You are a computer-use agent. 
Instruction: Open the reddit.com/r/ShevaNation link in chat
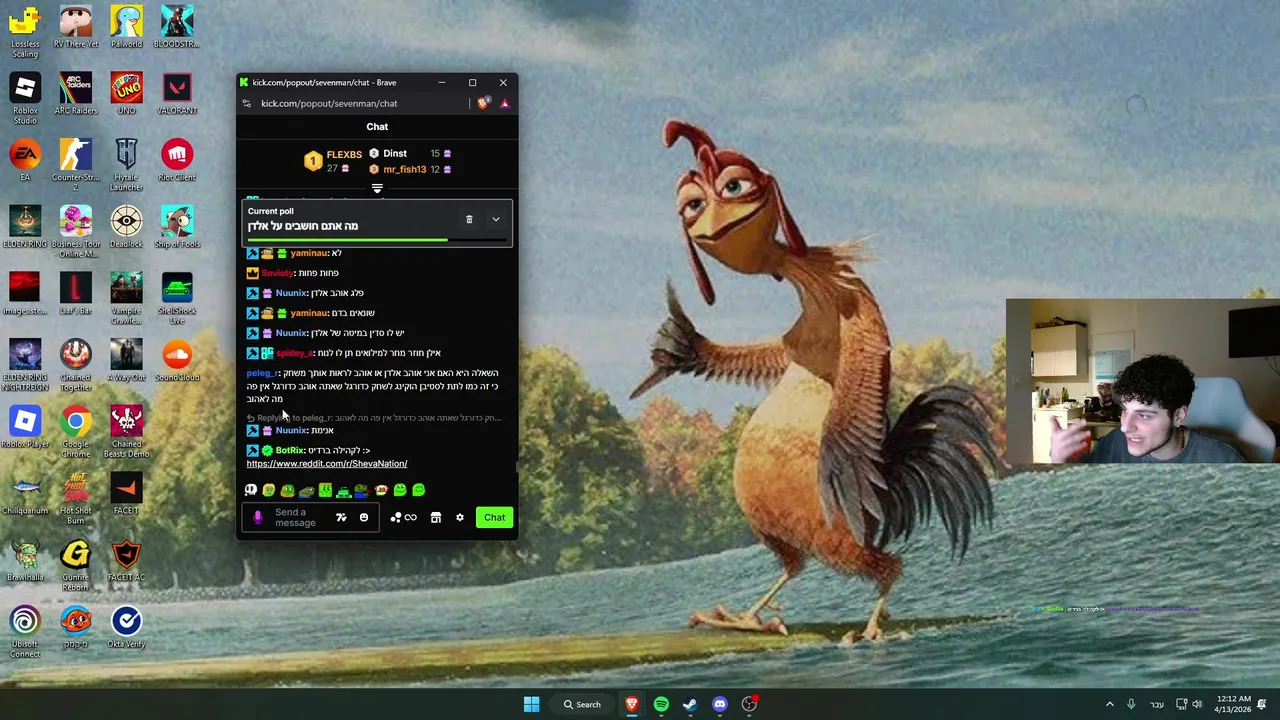(327, 463)
